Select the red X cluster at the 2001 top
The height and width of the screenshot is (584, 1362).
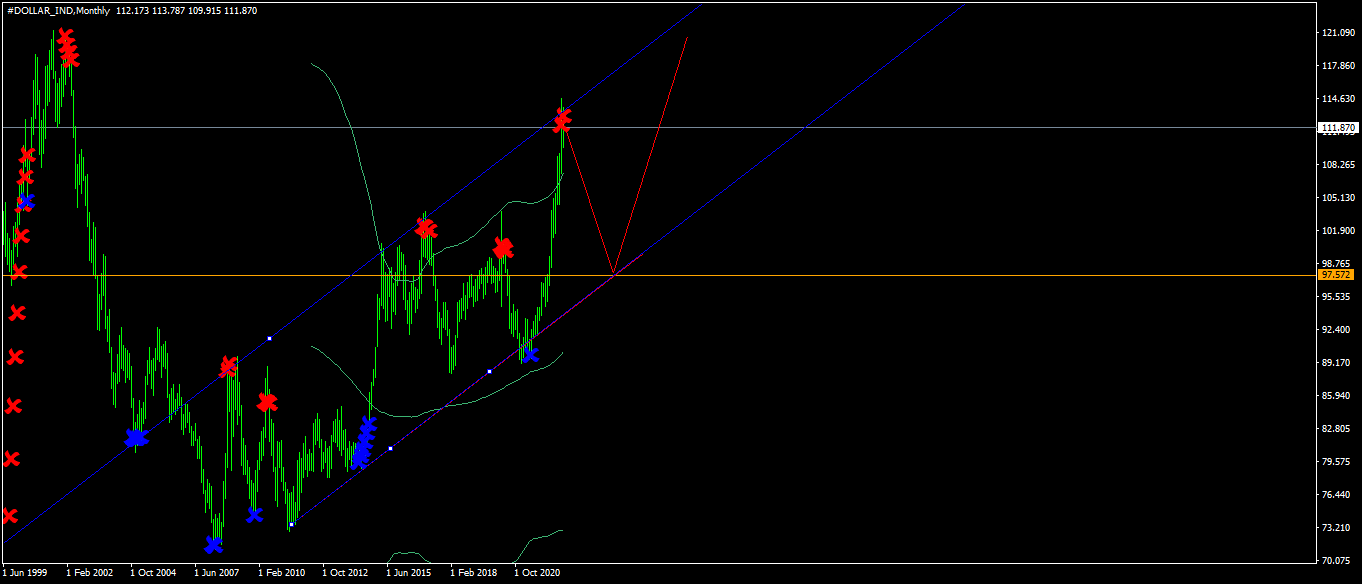pyautogui.click(x=68, y=47)
